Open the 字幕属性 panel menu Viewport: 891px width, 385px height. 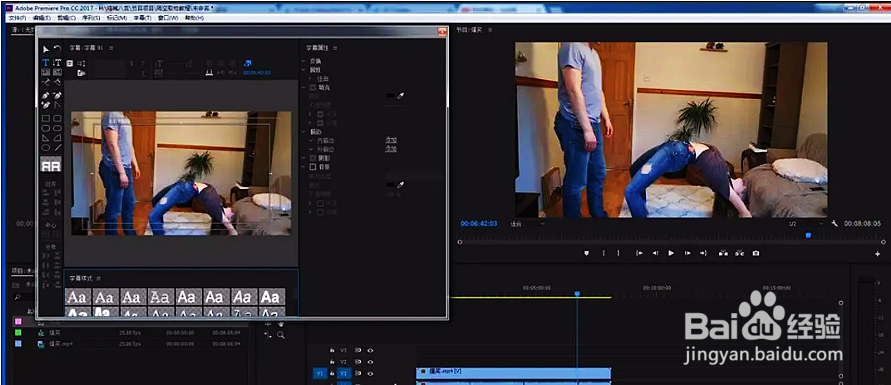(335, 48)
